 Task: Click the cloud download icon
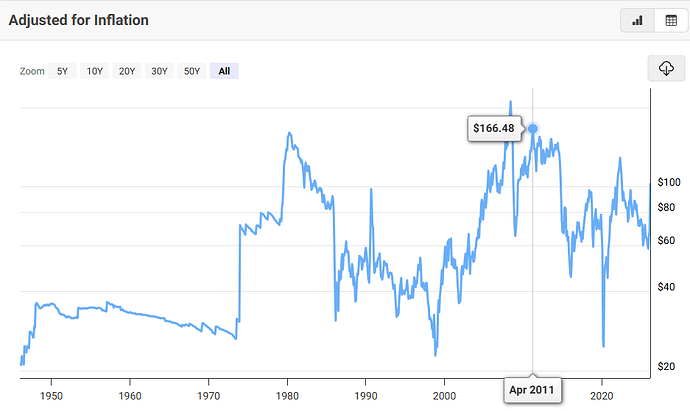point(666,68)
